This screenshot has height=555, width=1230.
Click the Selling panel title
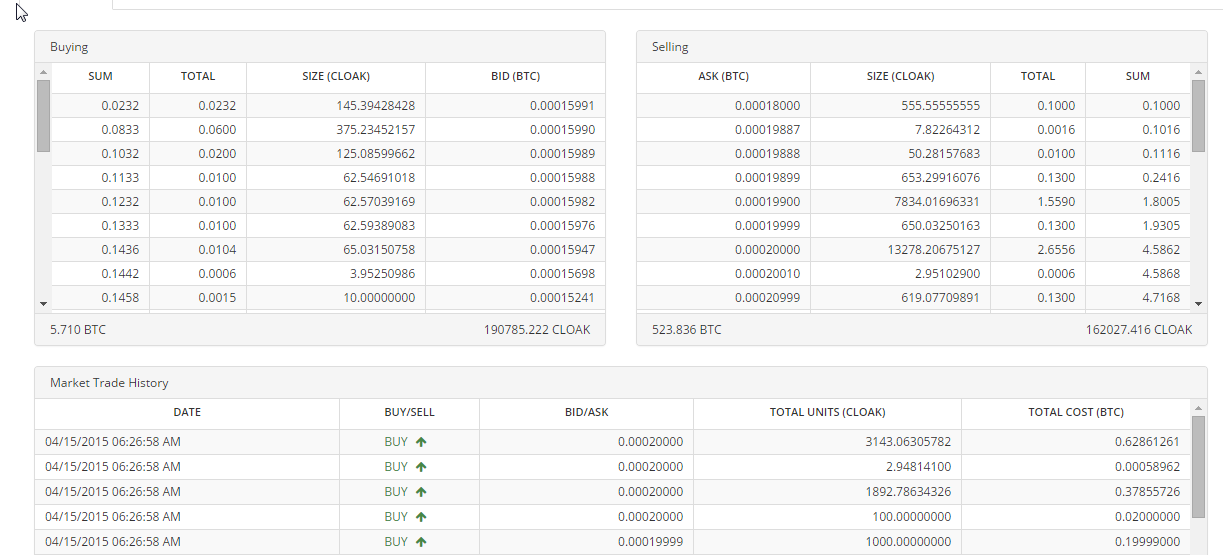(670, 46)
